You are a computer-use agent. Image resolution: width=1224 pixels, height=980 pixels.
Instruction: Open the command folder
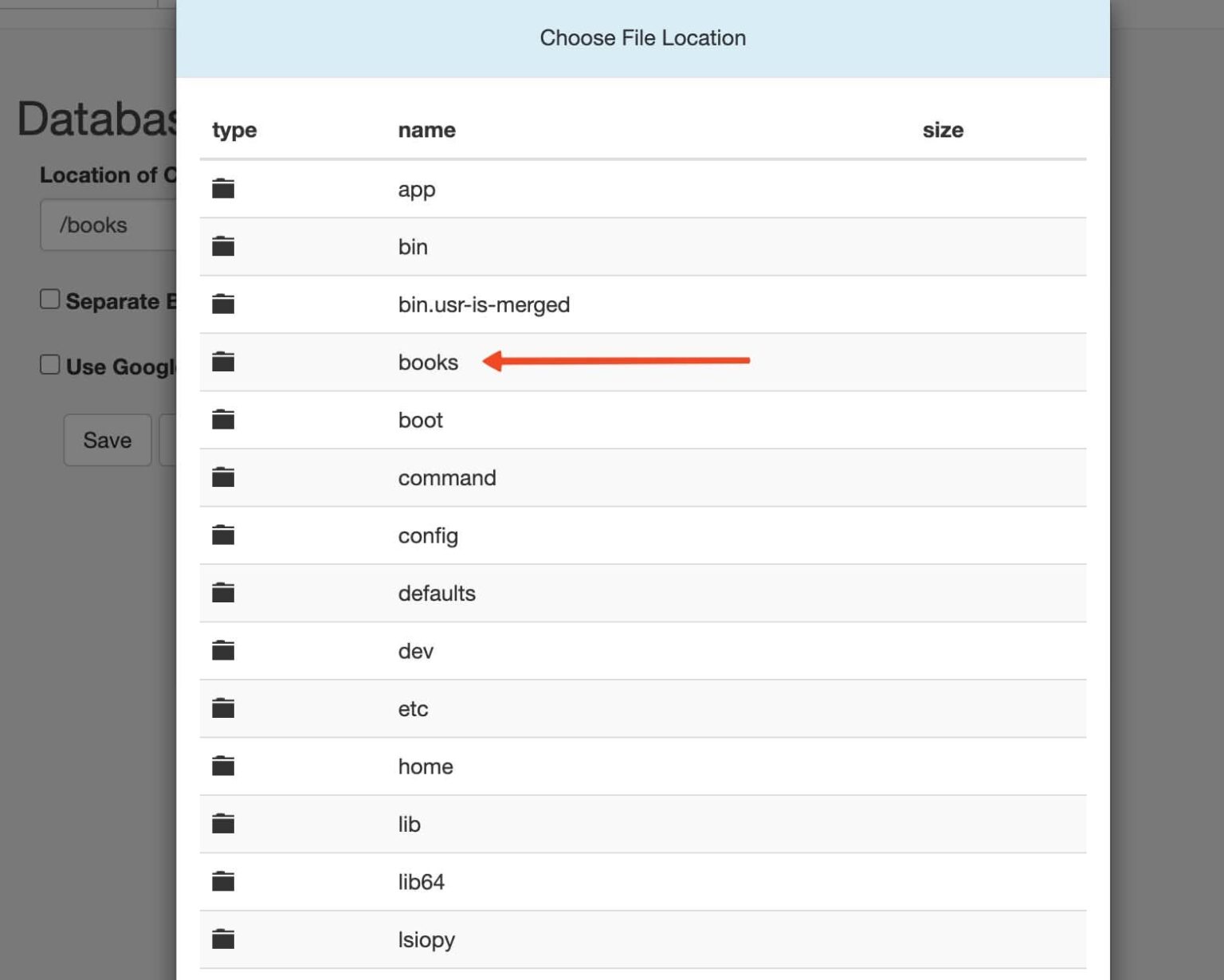[447, 477]
